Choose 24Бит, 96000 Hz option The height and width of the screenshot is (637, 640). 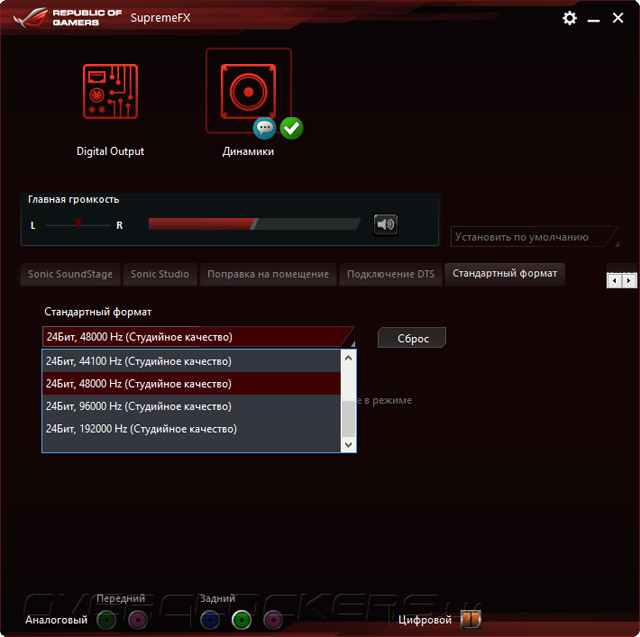point(191,406)
